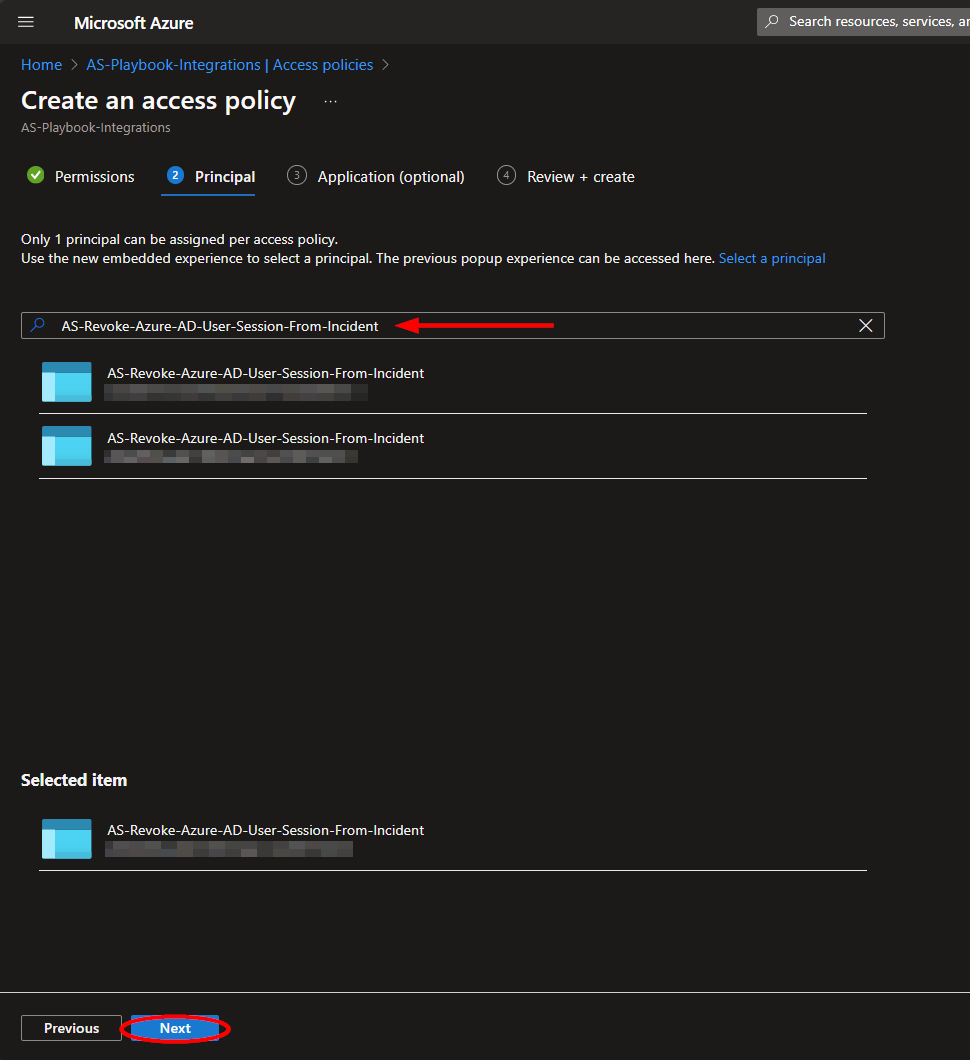Select first AS-Revoke-Azure-AD-User-Session-From-Incident result

tap(453, 382)
